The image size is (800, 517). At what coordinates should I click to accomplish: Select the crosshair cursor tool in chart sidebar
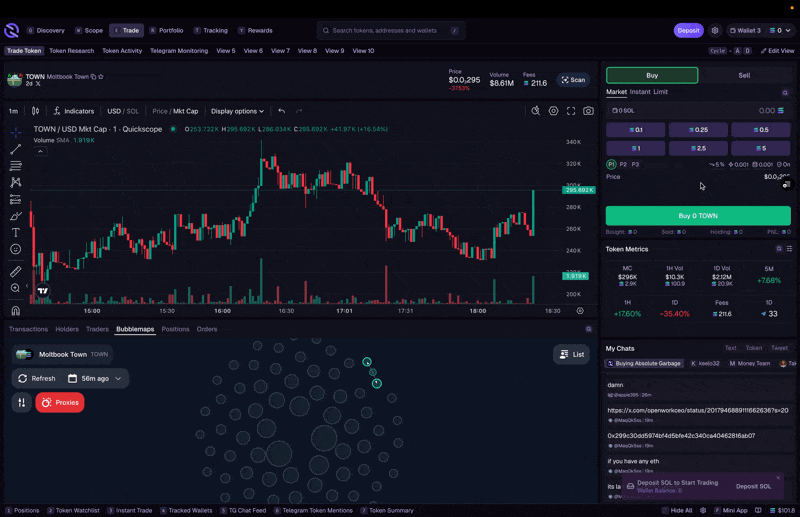coord(16,133)
